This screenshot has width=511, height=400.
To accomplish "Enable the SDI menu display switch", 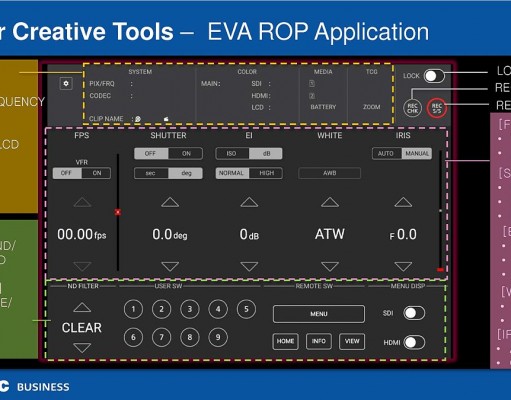I will [414, 313].
